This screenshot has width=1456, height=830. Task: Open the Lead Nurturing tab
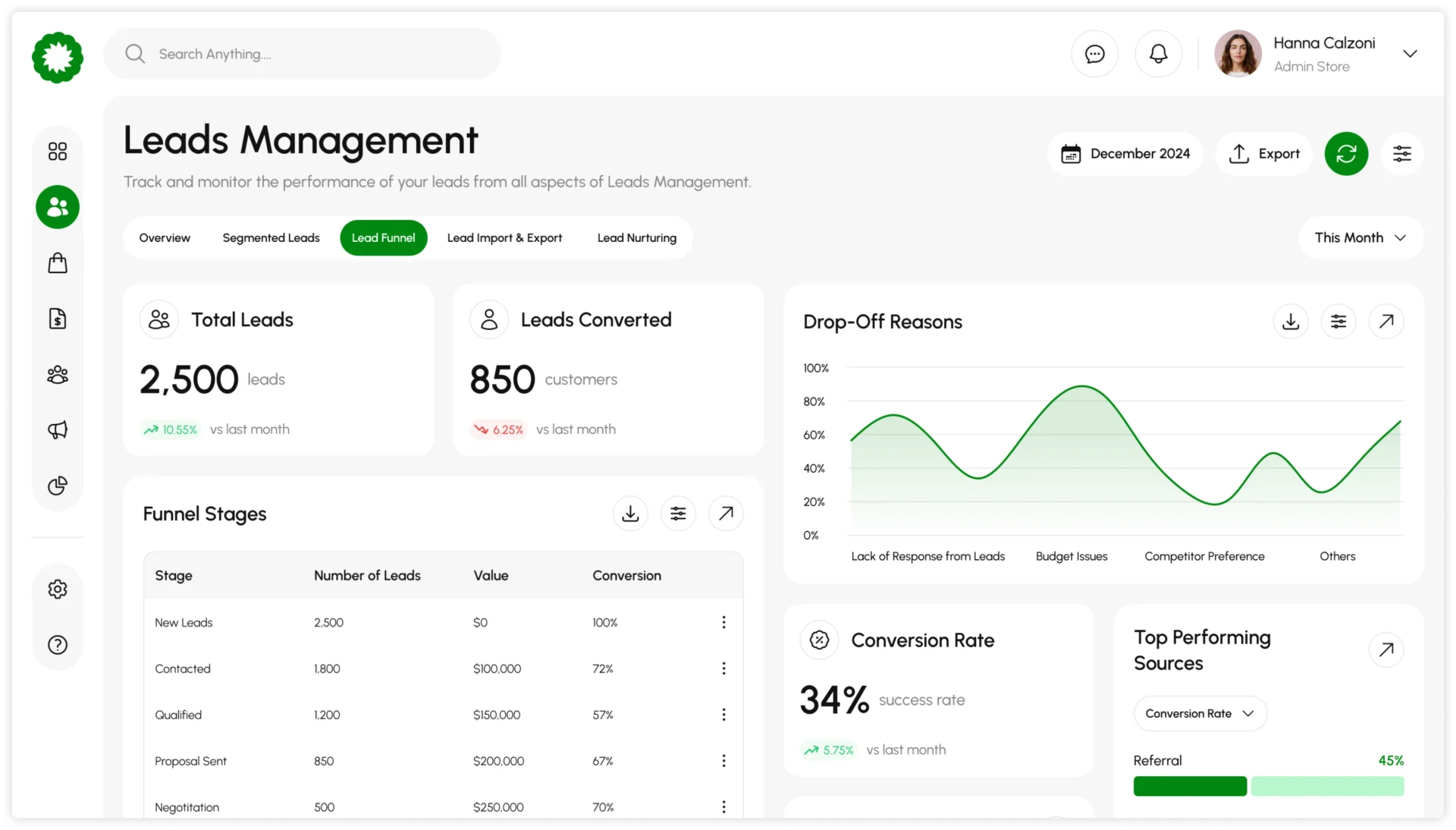[x=637, y=237]
